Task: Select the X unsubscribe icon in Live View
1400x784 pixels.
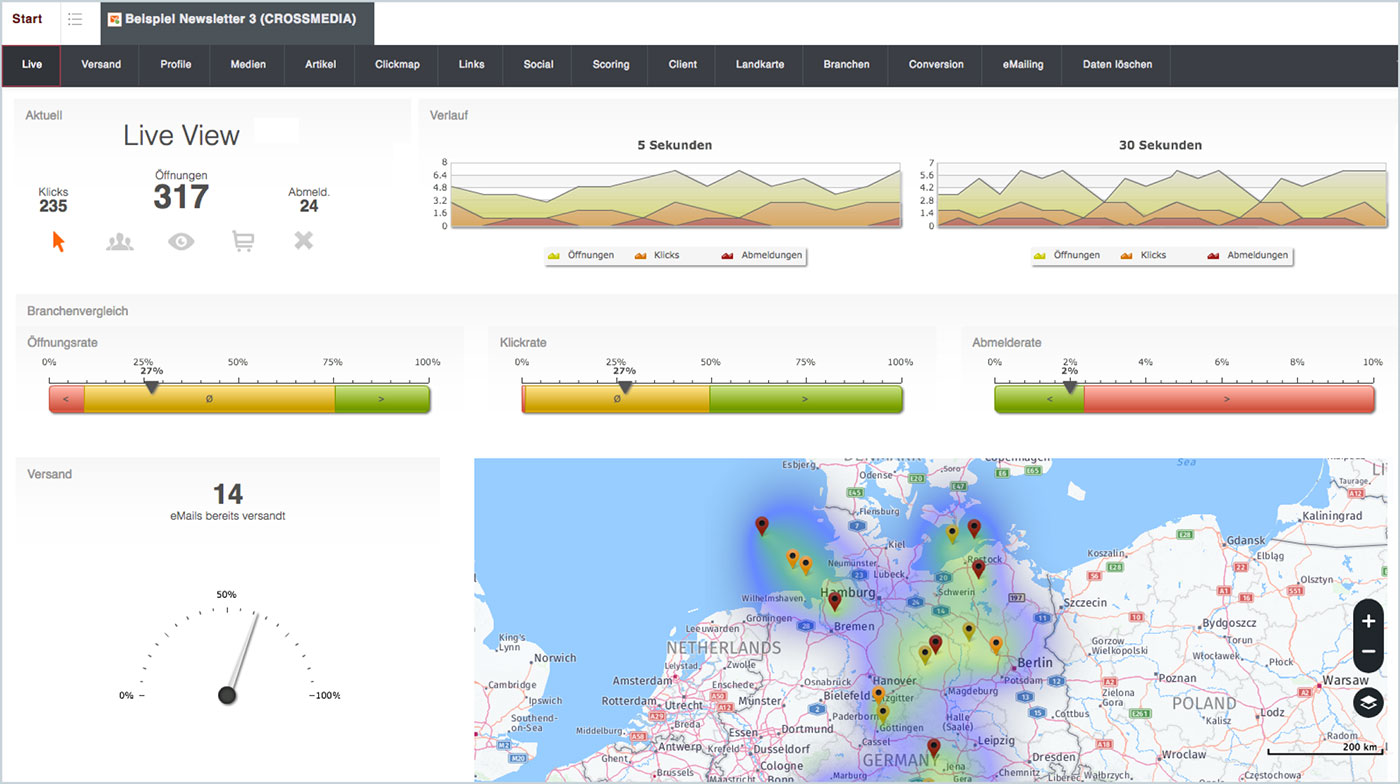Action: tap(304, 241)
